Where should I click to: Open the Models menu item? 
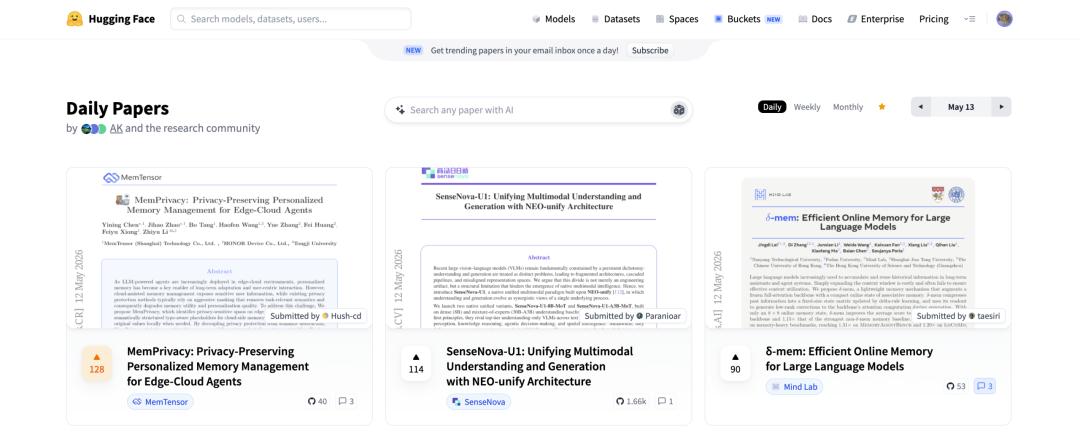pos(553,19)
